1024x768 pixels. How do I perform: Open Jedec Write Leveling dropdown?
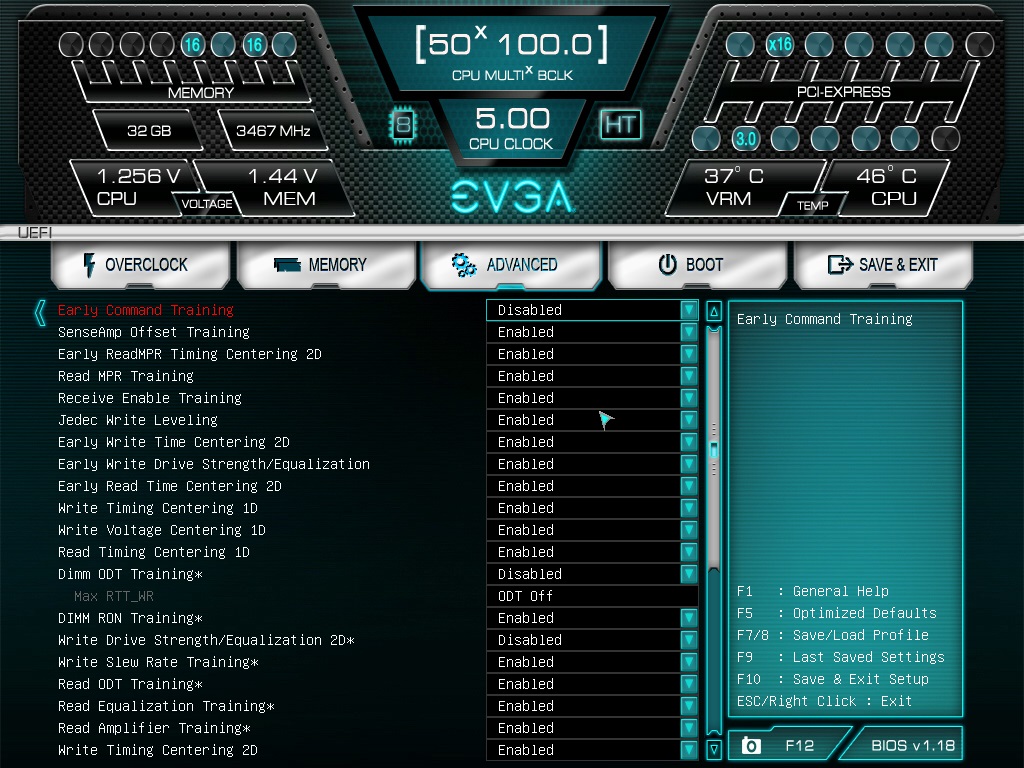tap(592, 420)
